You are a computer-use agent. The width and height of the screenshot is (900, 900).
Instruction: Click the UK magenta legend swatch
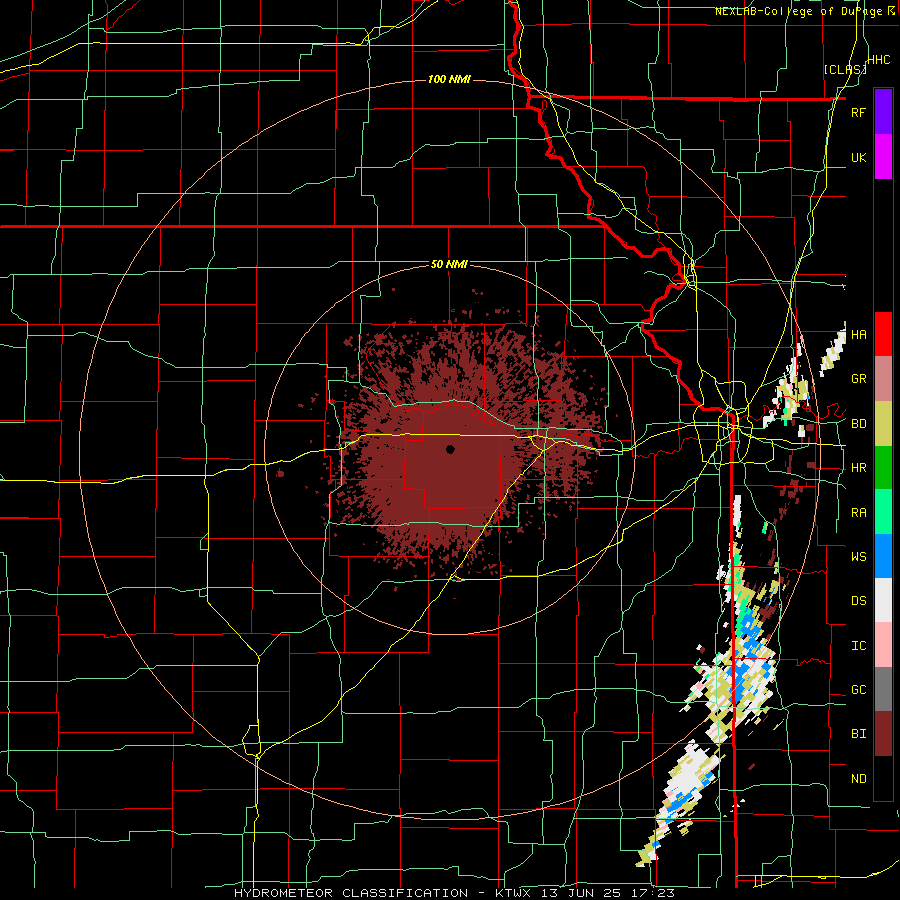(883, 157)
